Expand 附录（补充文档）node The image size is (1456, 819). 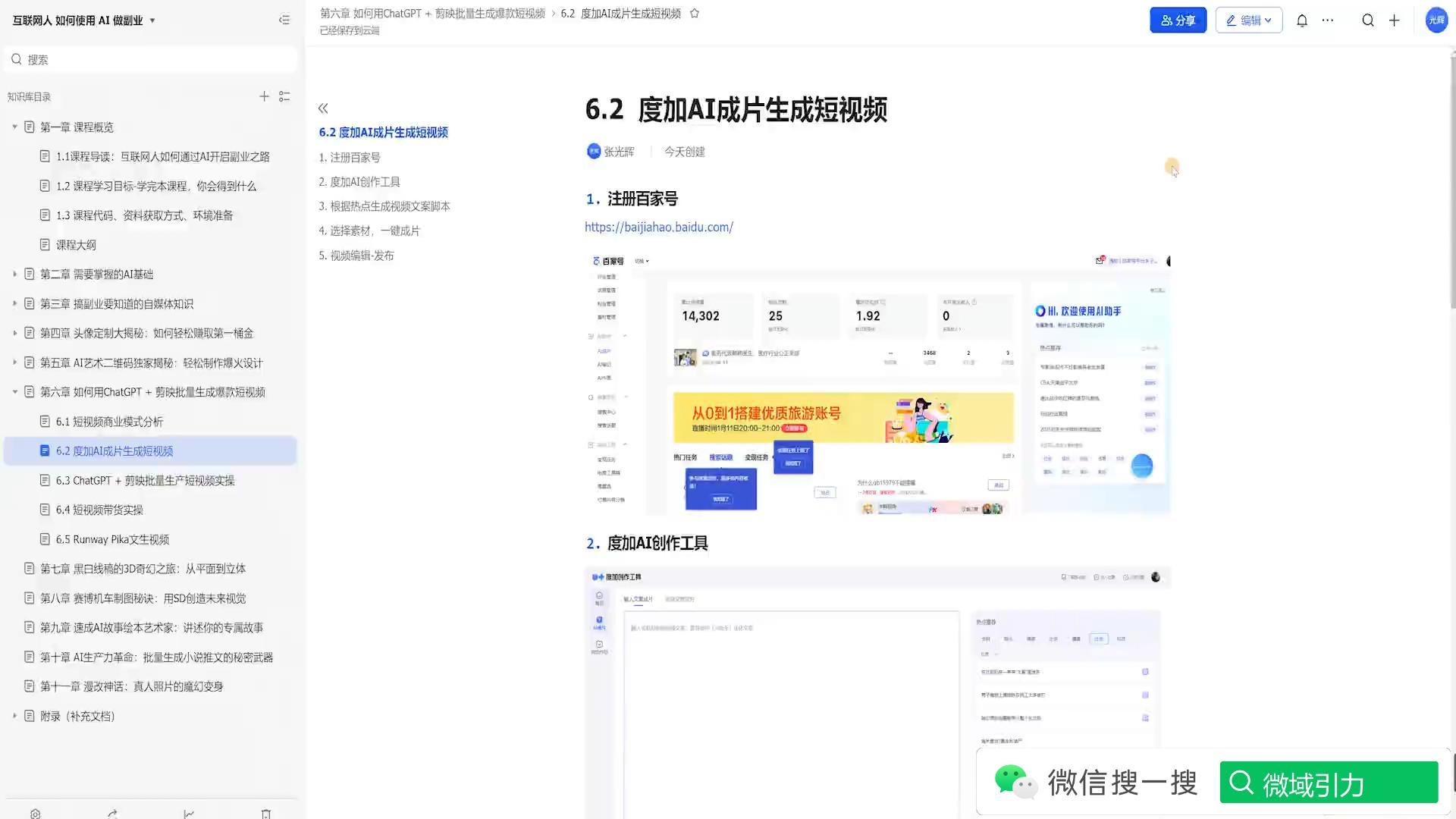(14, 716)
